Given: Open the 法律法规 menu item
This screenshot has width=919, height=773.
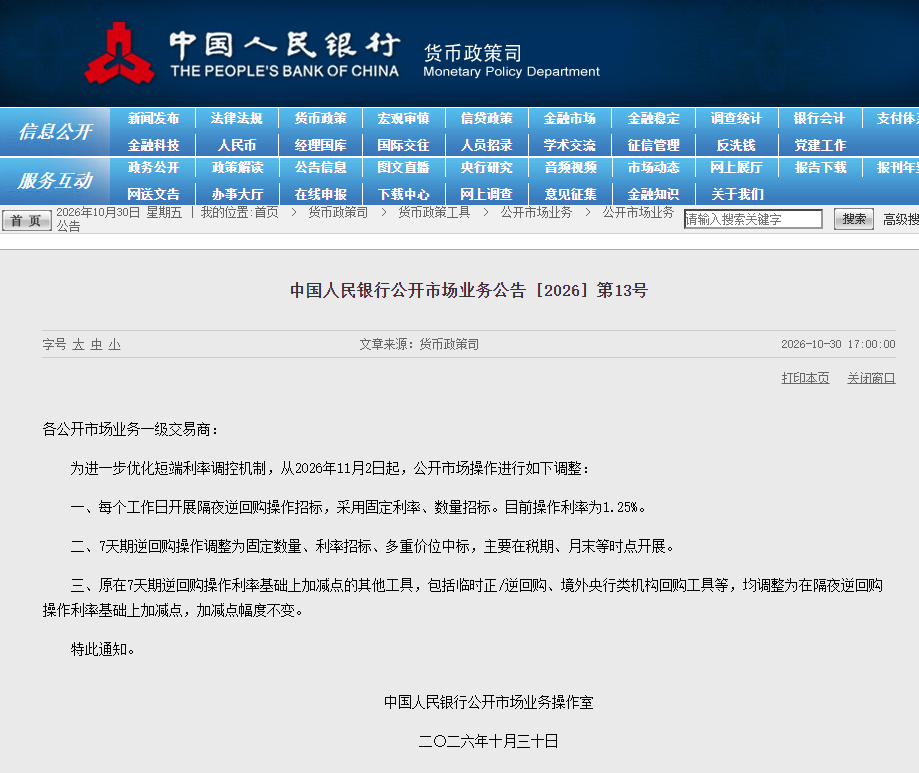Looking at the screenshot, I should click(237, 118).
